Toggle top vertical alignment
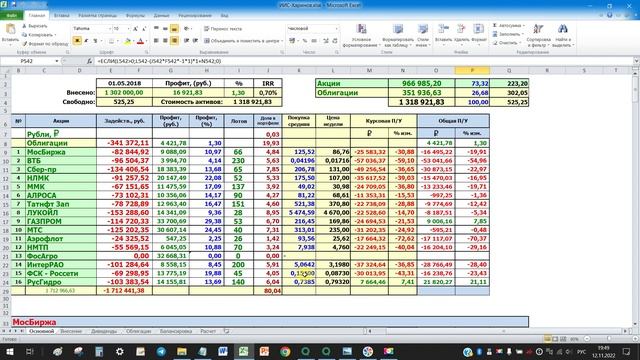Viewport: 640px width, 360px height. 156,29
